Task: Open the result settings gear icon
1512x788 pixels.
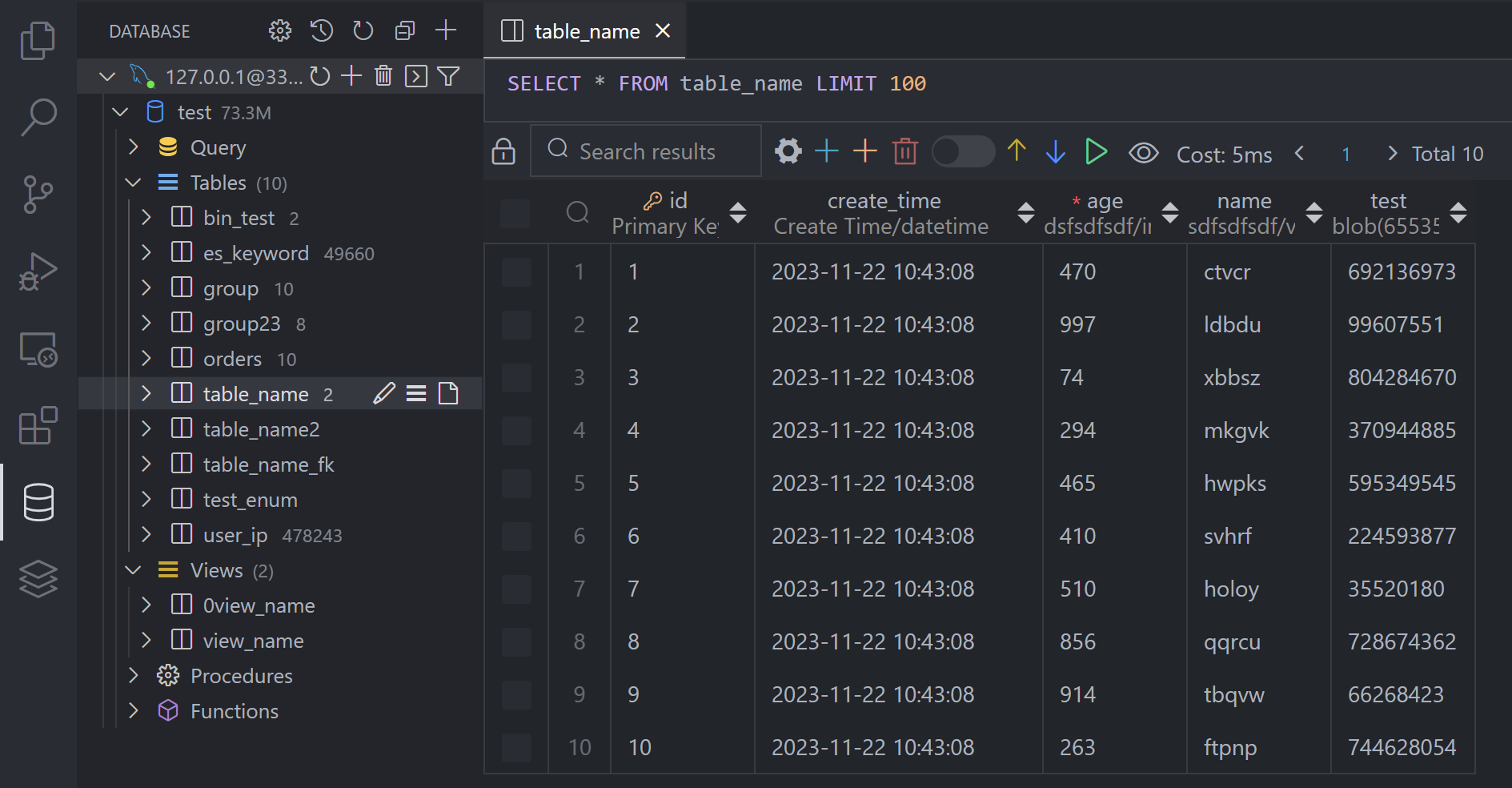Action: [788, 151]
